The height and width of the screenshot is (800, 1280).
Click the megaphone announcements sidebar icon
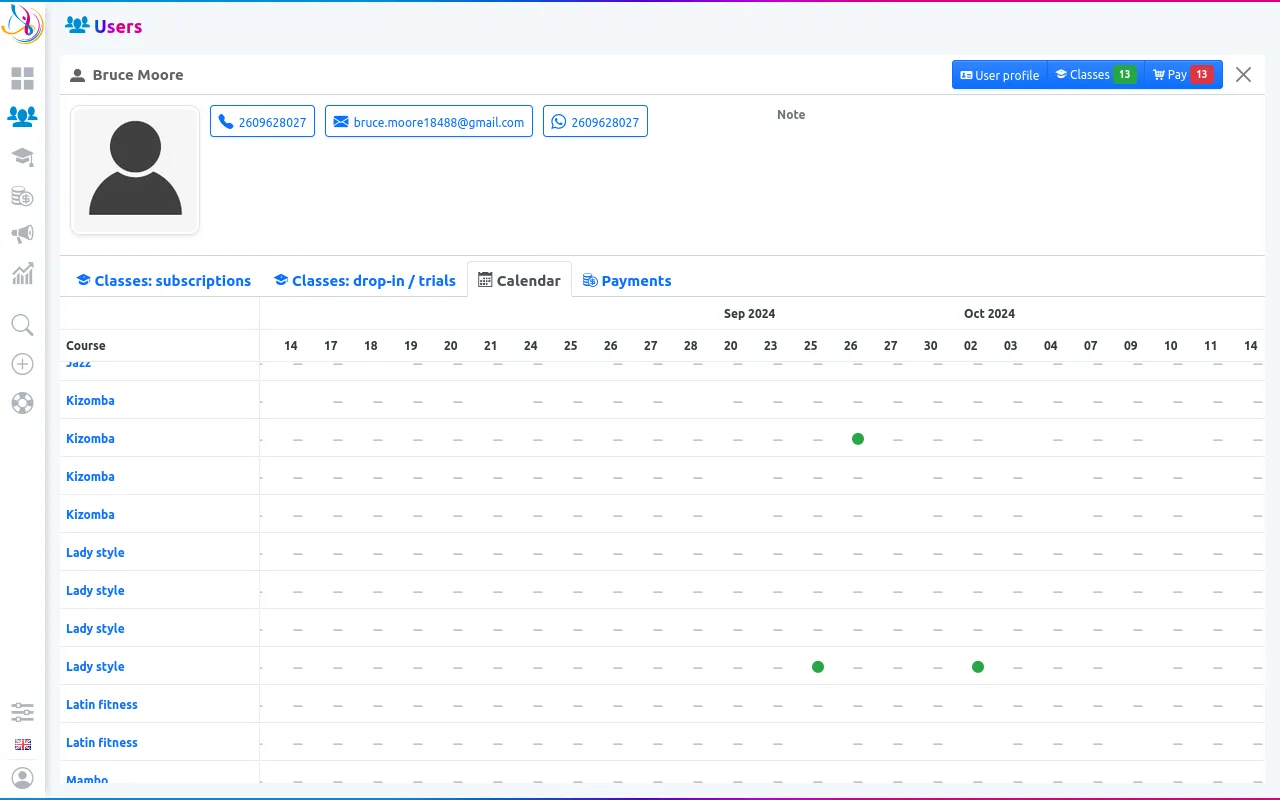[x=22, y=234]
